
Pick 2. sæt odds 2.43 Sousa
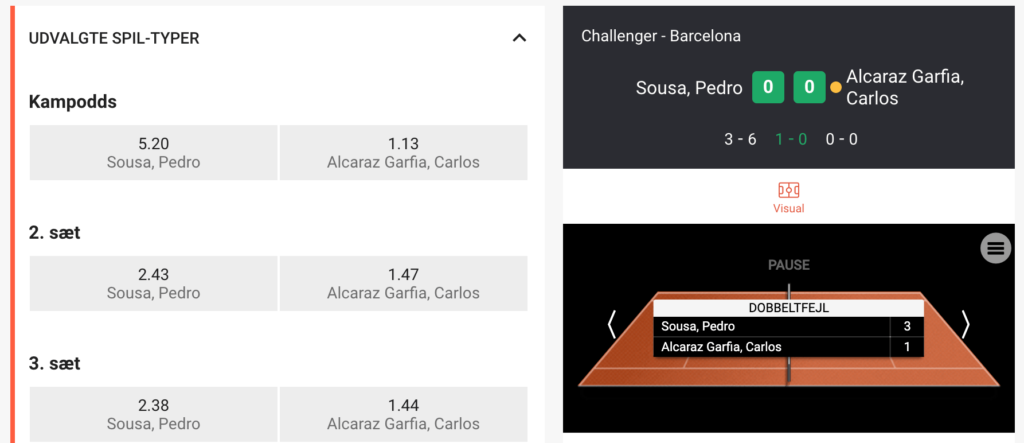(153, 284)
